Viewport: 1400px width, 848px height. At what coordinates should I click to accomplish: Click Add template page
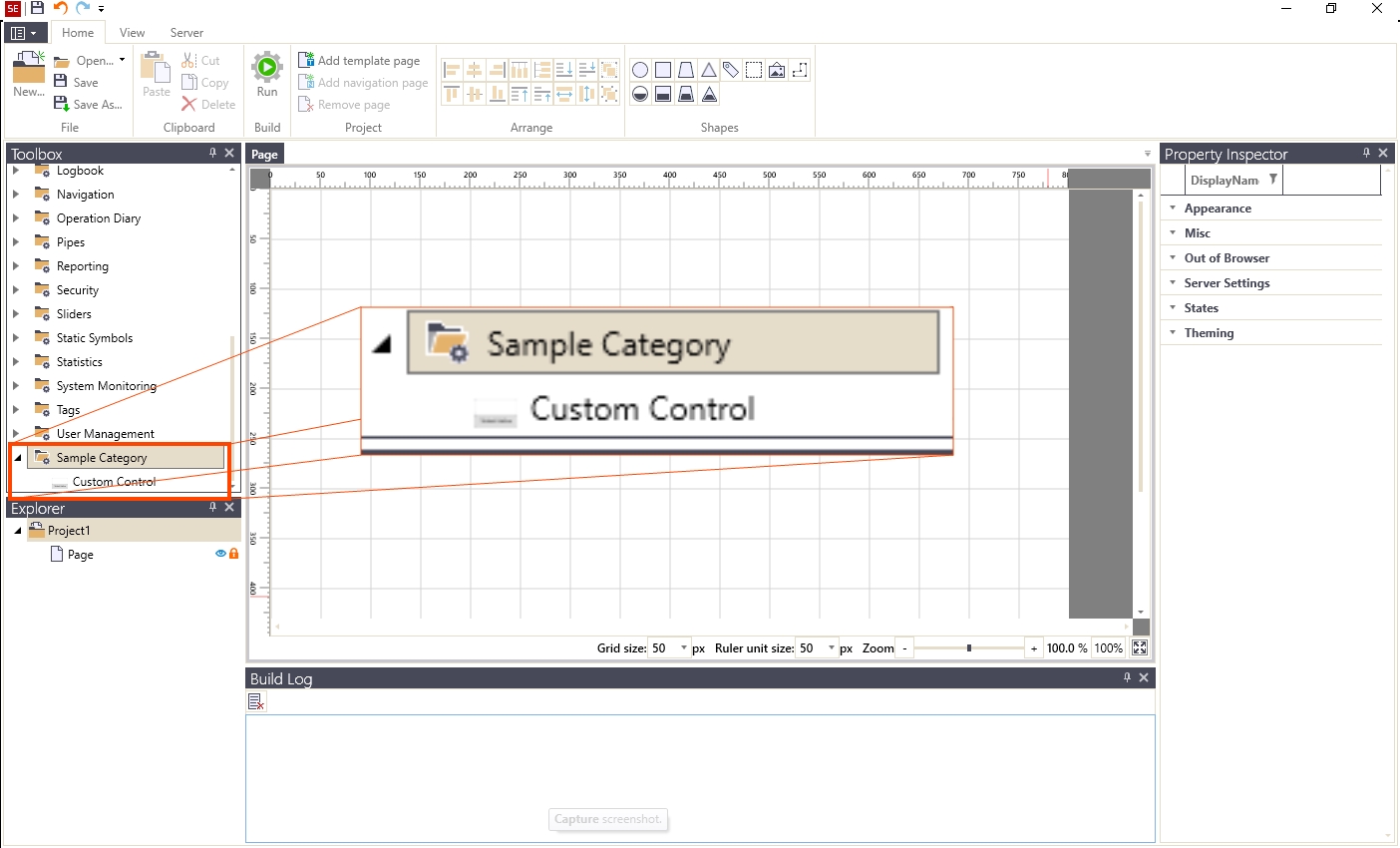coord(359,61)
